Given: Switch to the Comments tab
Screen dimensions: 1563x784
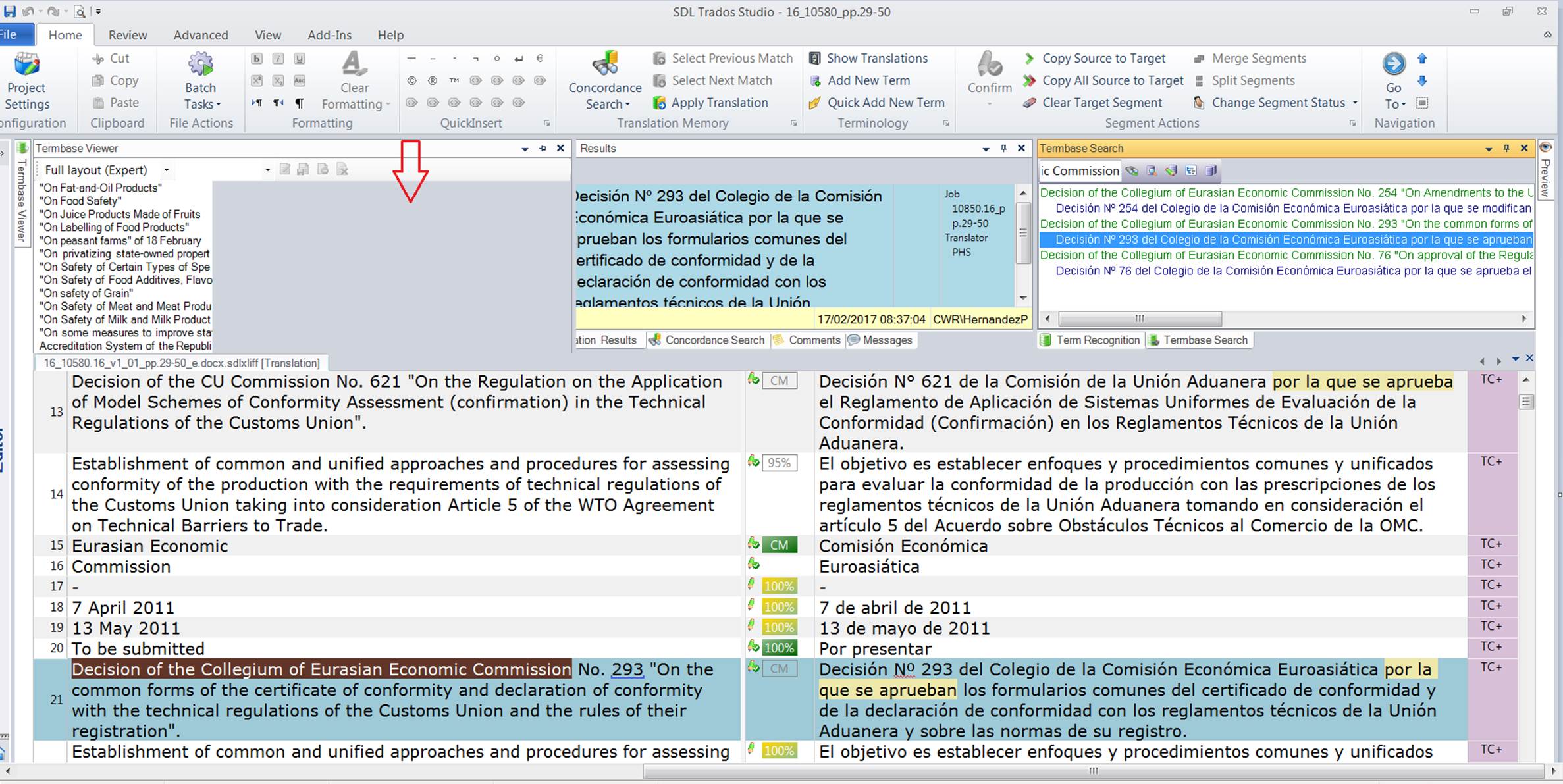Looking at the screenshot, I should pos(807,340).
